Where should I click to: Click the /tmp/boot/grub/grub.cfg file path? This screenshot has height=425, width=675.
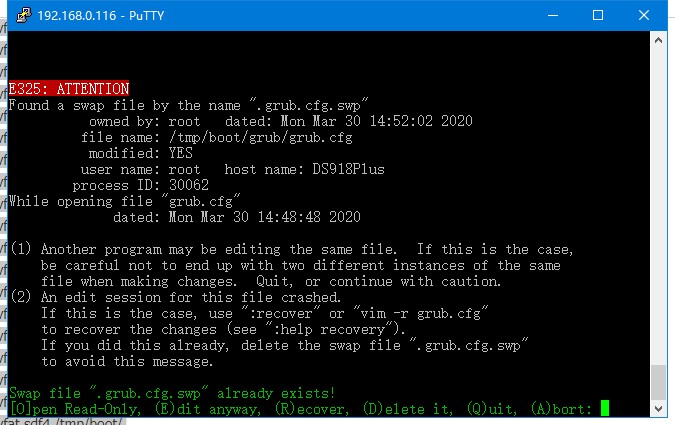260,137
